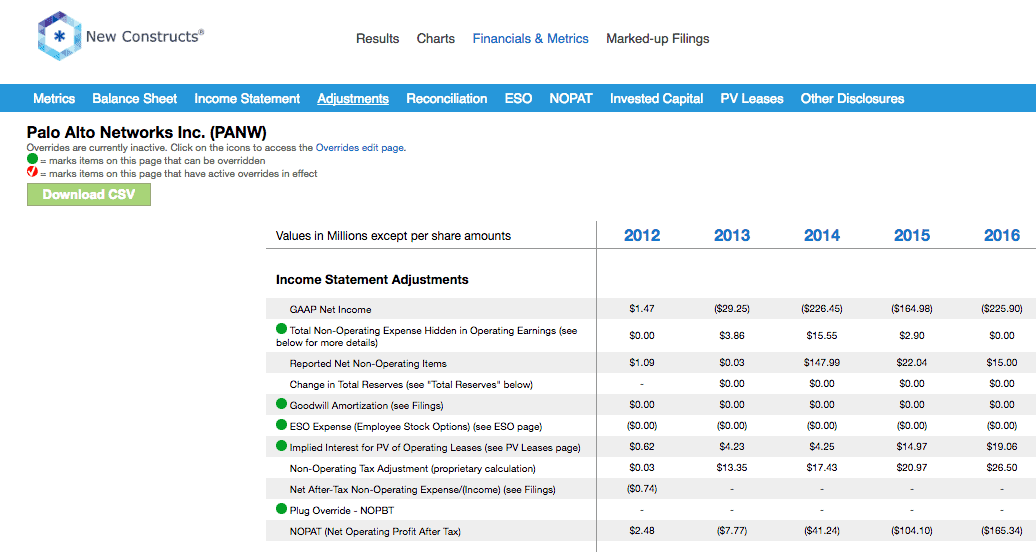Screen dimensions: 1036x552
Task: Click the Change in Total Reserves row label
Action: point(411,385)
